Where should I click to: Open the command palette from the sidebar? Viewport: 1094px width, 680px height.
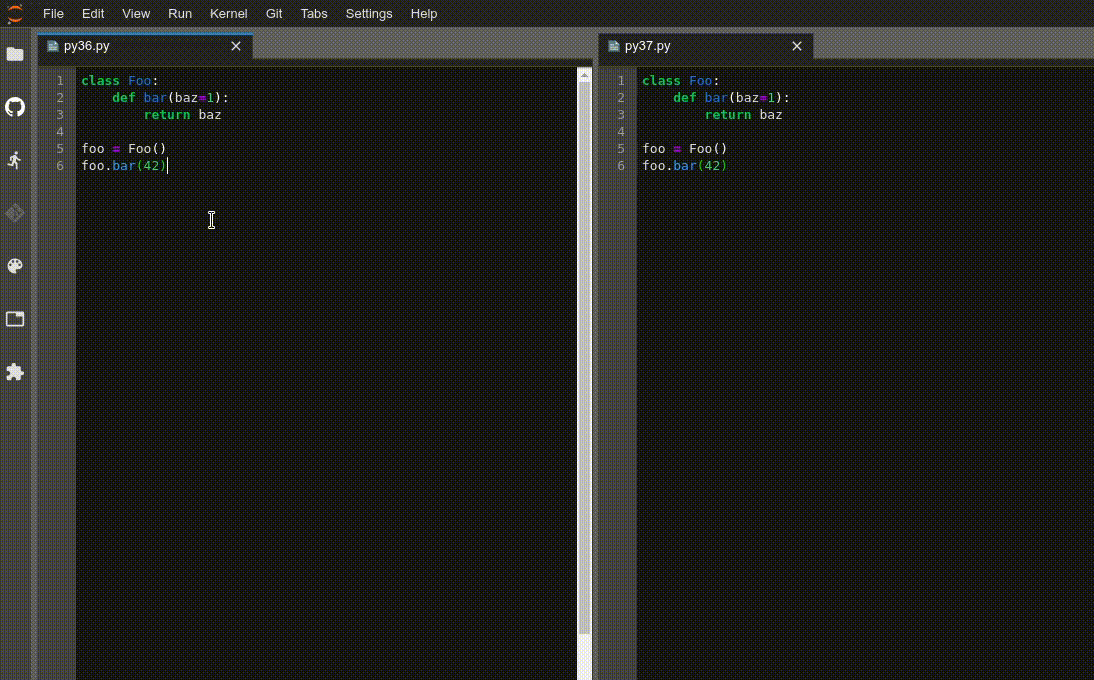click(15, 266)
